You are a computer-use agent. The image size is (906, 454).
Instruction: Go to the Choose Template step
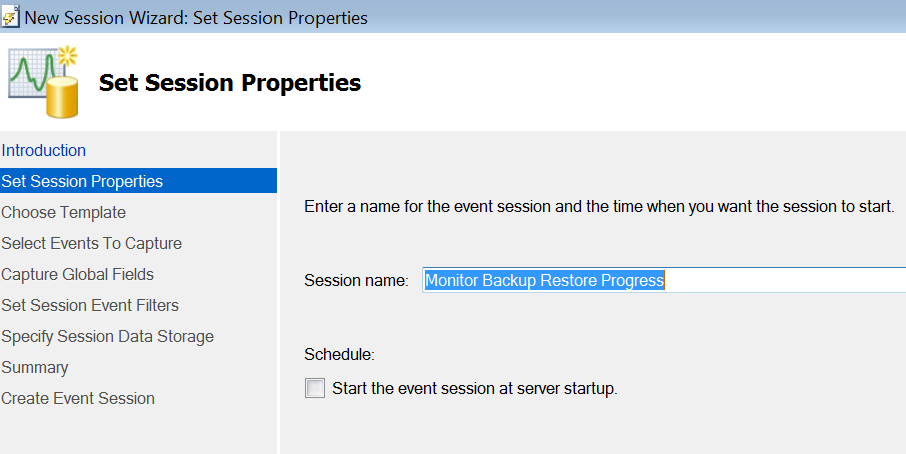tap(64, 213)
